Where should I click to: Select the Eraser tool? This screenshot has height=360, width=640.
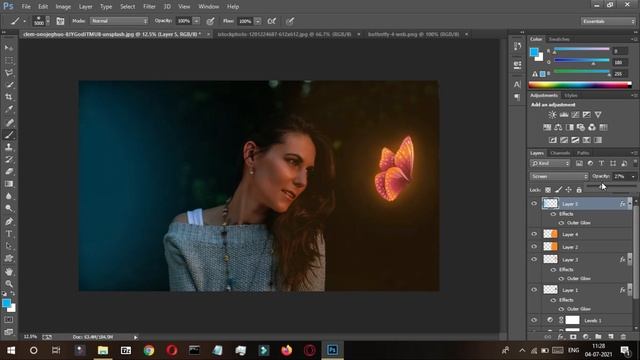coord(9,171)
